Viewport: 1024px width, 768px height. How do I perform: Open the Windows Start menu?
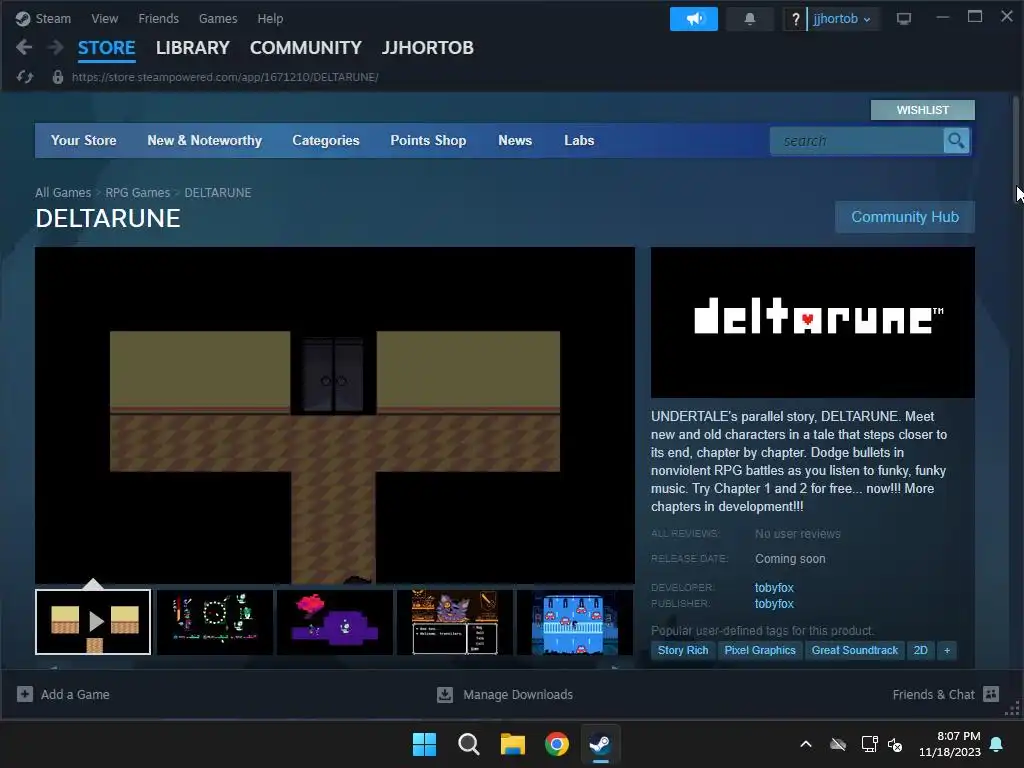click(424, 744)
